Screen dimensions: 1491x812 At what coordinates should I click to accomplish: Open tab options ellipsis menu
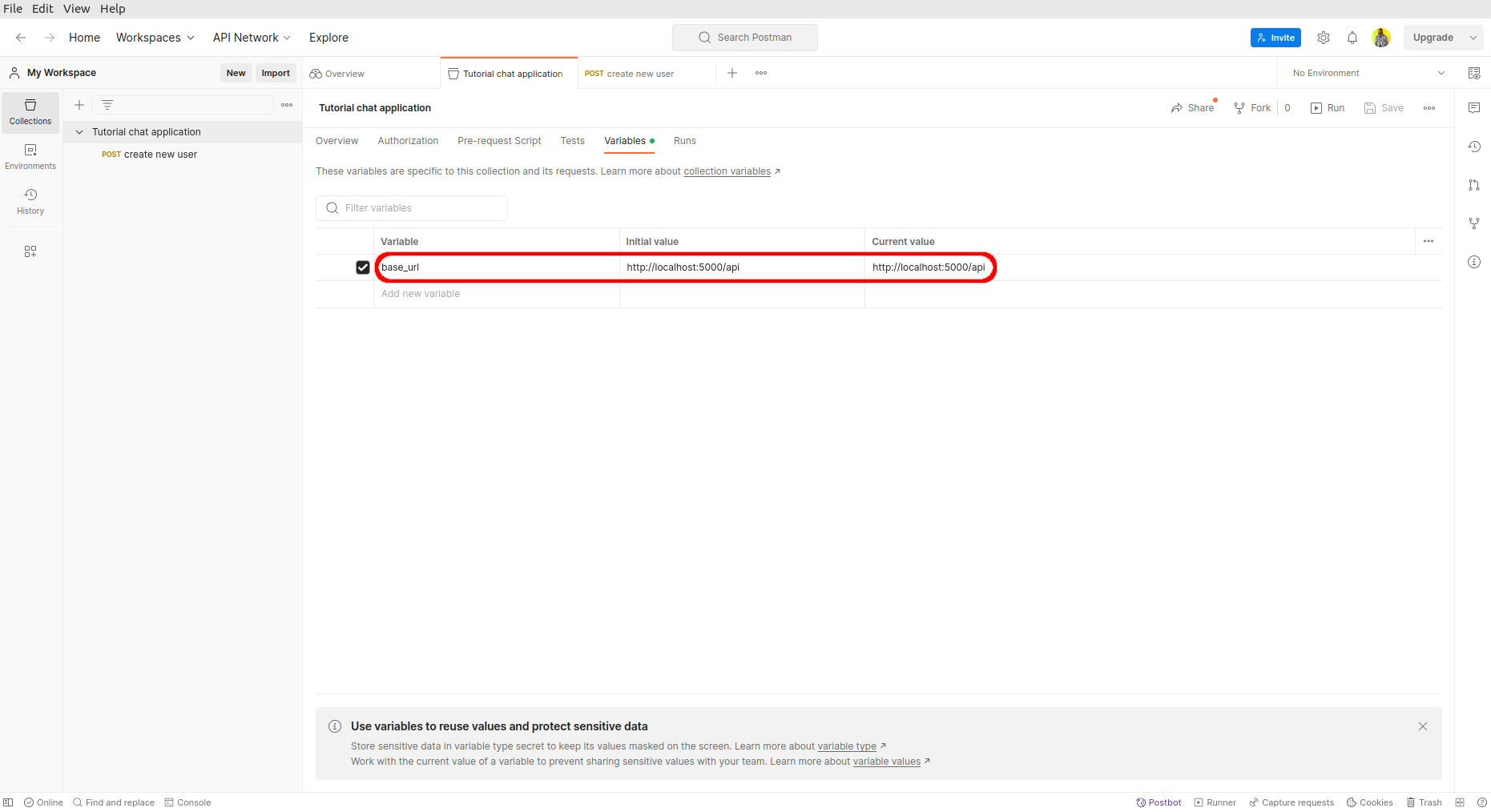coord(761,73)
